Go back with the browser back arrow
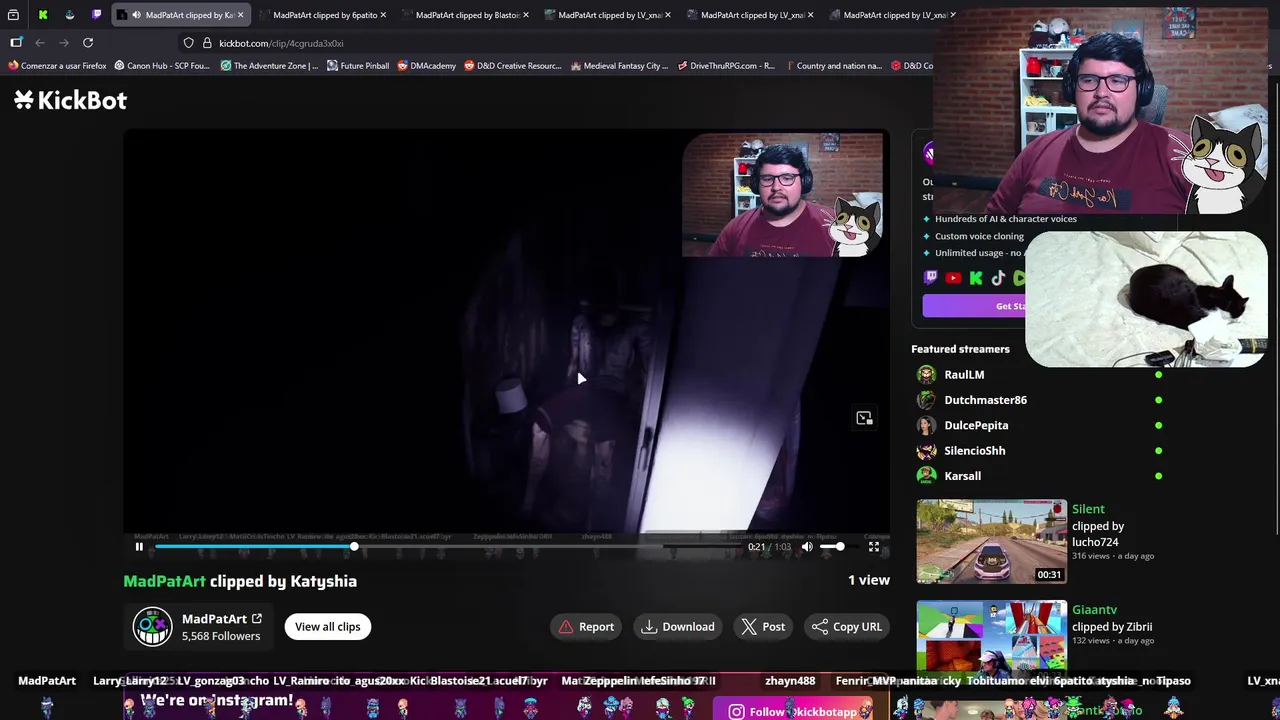Viewport: 1280px width, 720px height. coord(40,43)
